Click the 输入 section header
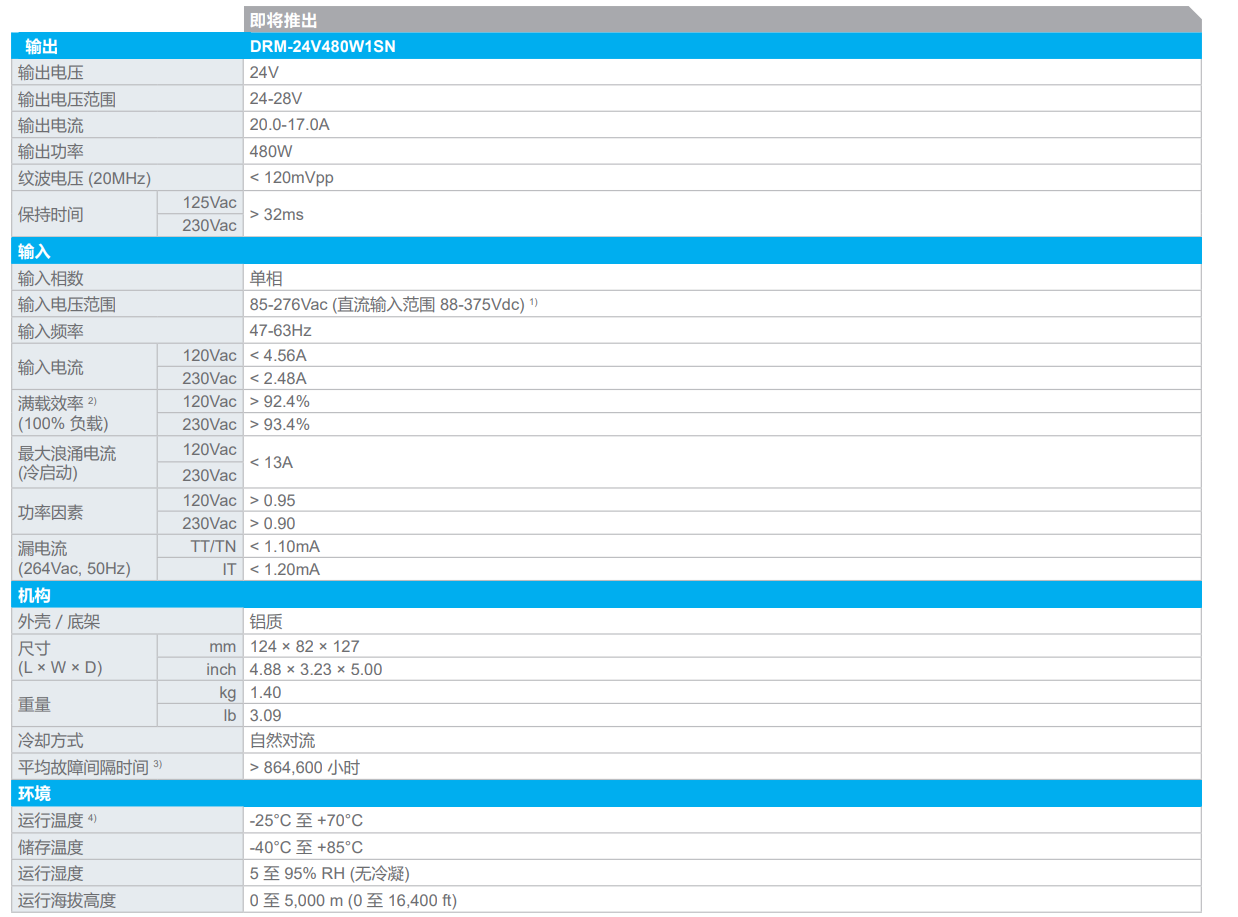Image resolution: width=1238 pixels, height=917 pixels. pyautogui.click(x=34, y=251)
